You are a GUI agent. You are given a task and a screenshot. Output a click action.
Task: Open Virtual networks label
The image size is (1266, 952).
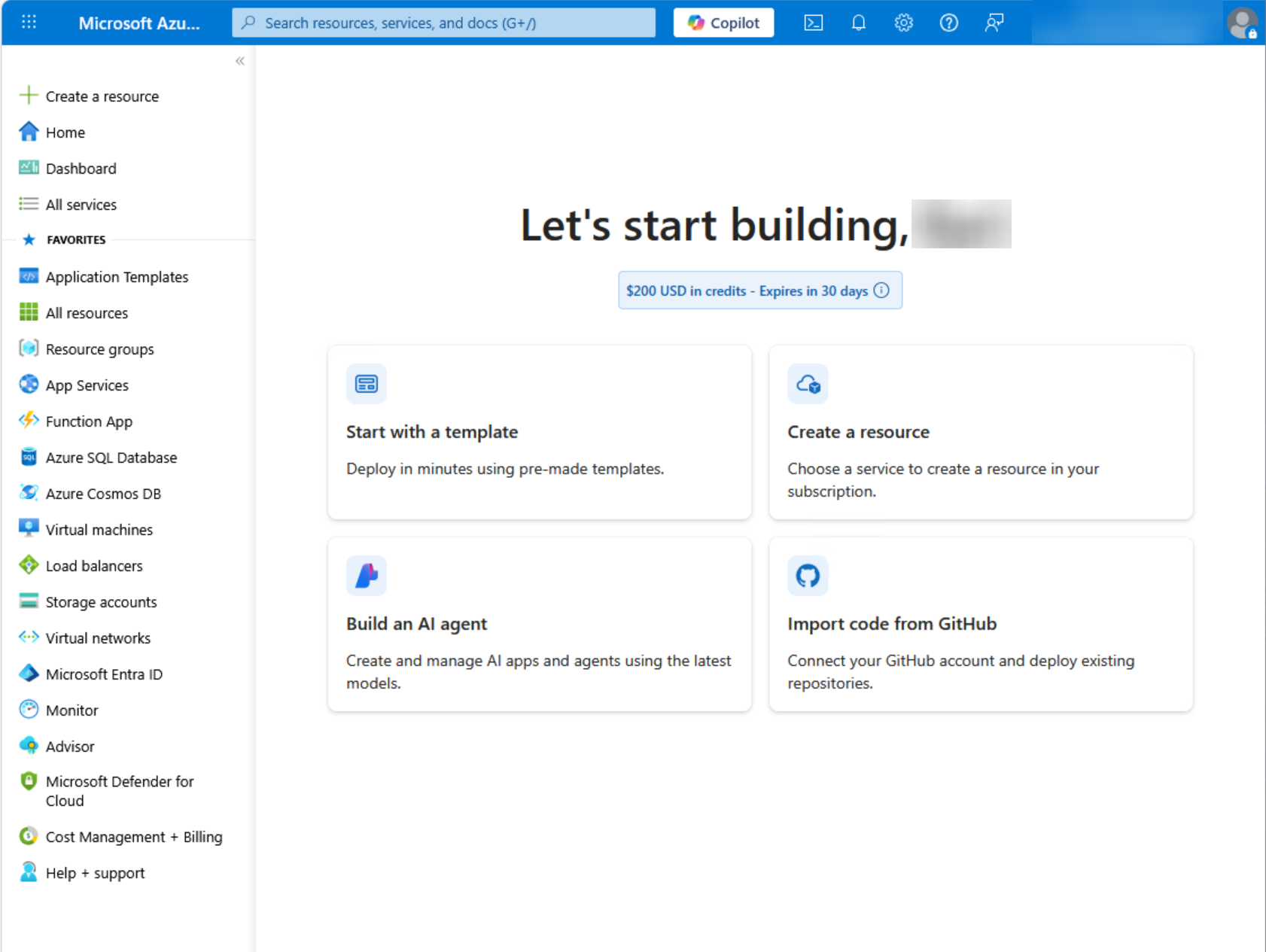tap(98, 638)
